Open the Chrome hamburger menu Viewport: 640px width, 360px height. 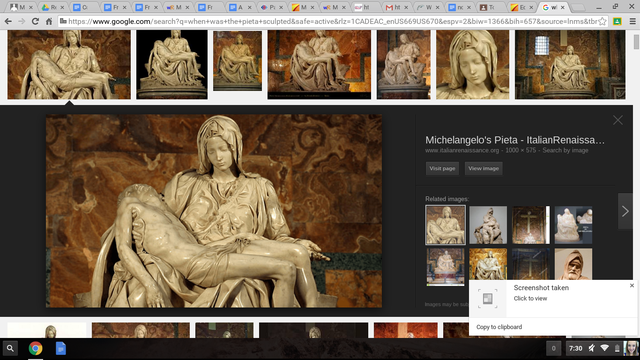click(x=632, y=21)
